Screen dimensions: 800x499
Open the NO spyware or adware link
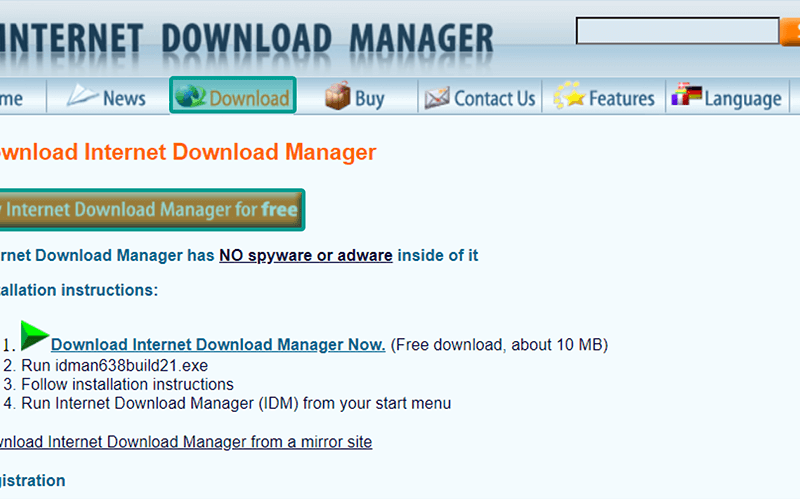[x=306, y=255]
